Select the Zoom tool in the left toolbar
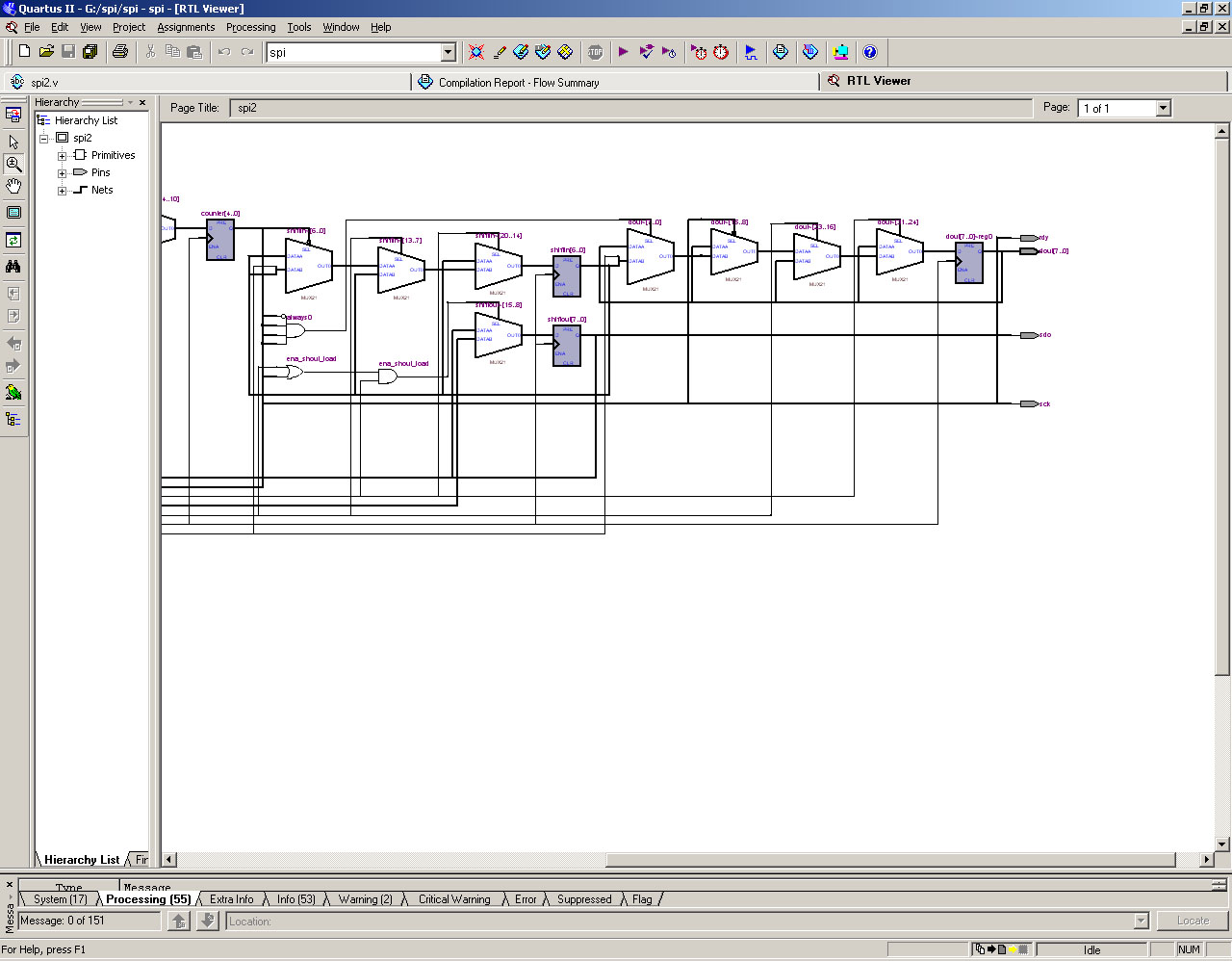 (x=13, y=164)
